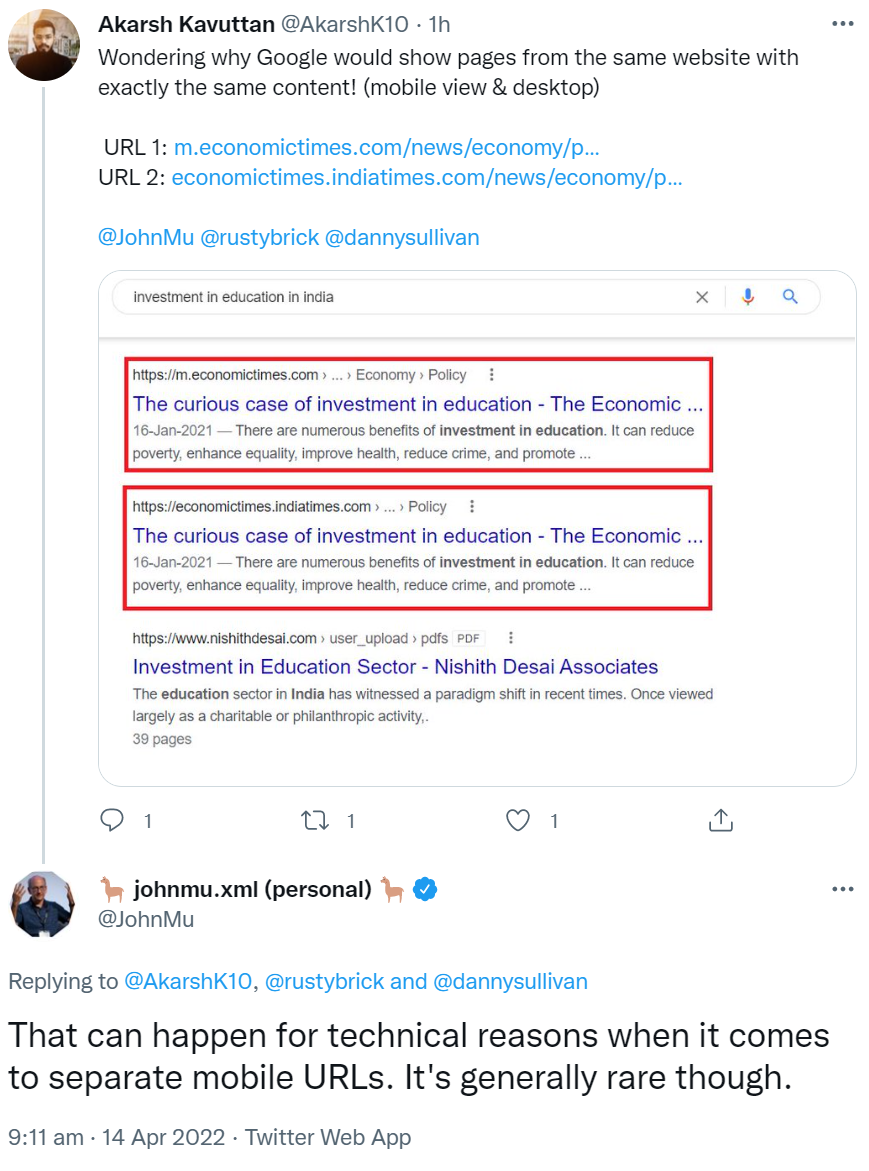
Task: Clear the search box with X icon
Action: pos(702,297)
